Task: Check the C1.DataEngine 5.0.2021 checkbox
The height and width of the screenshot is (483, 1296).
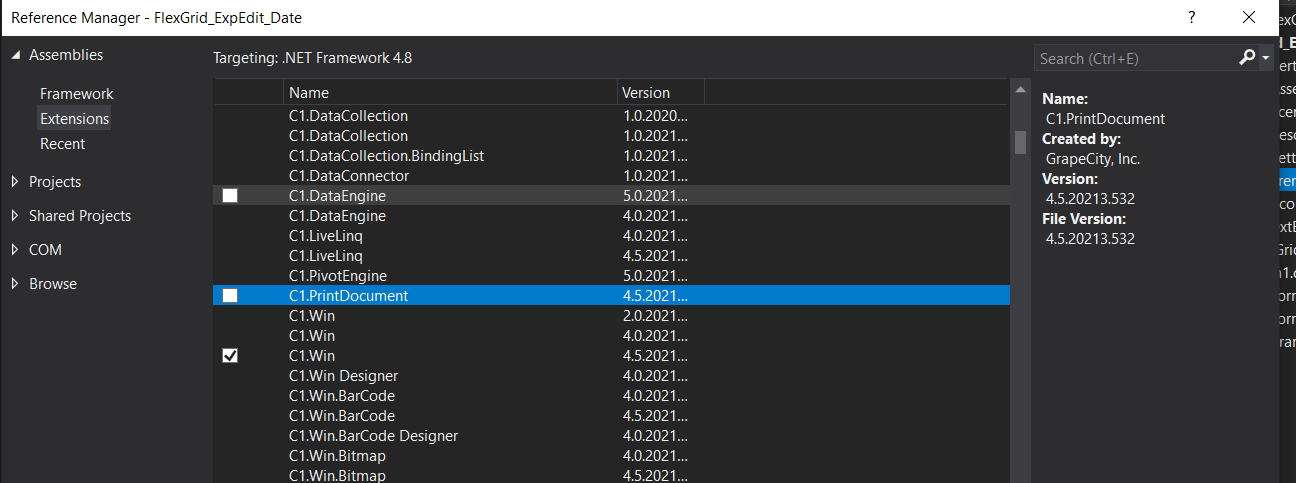Action: pyautogui.click(x=230, y=196)
